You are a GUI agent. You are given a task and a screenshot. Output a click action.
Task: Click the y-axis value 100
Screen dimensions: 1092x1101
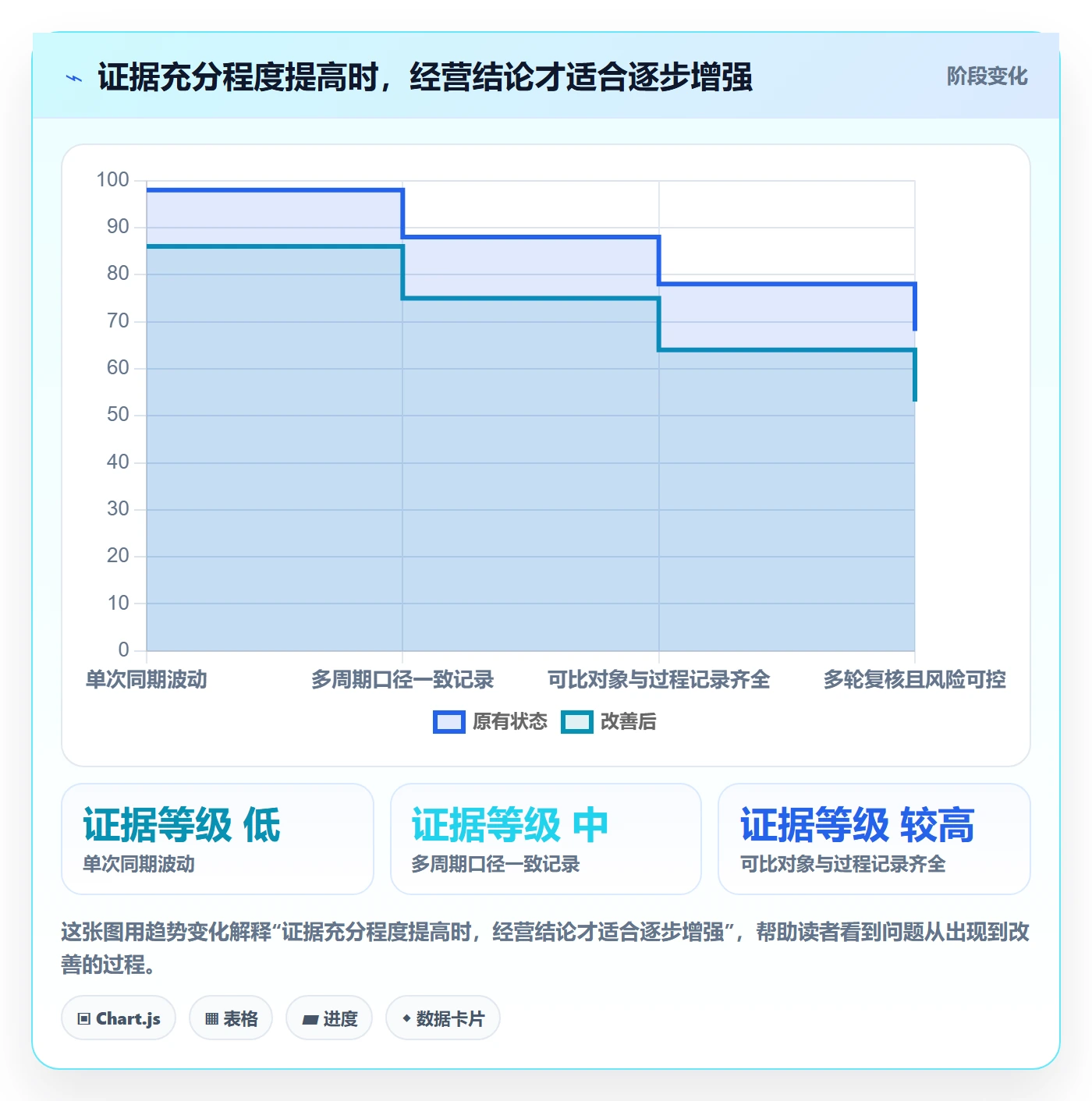[x=112, y=180]
